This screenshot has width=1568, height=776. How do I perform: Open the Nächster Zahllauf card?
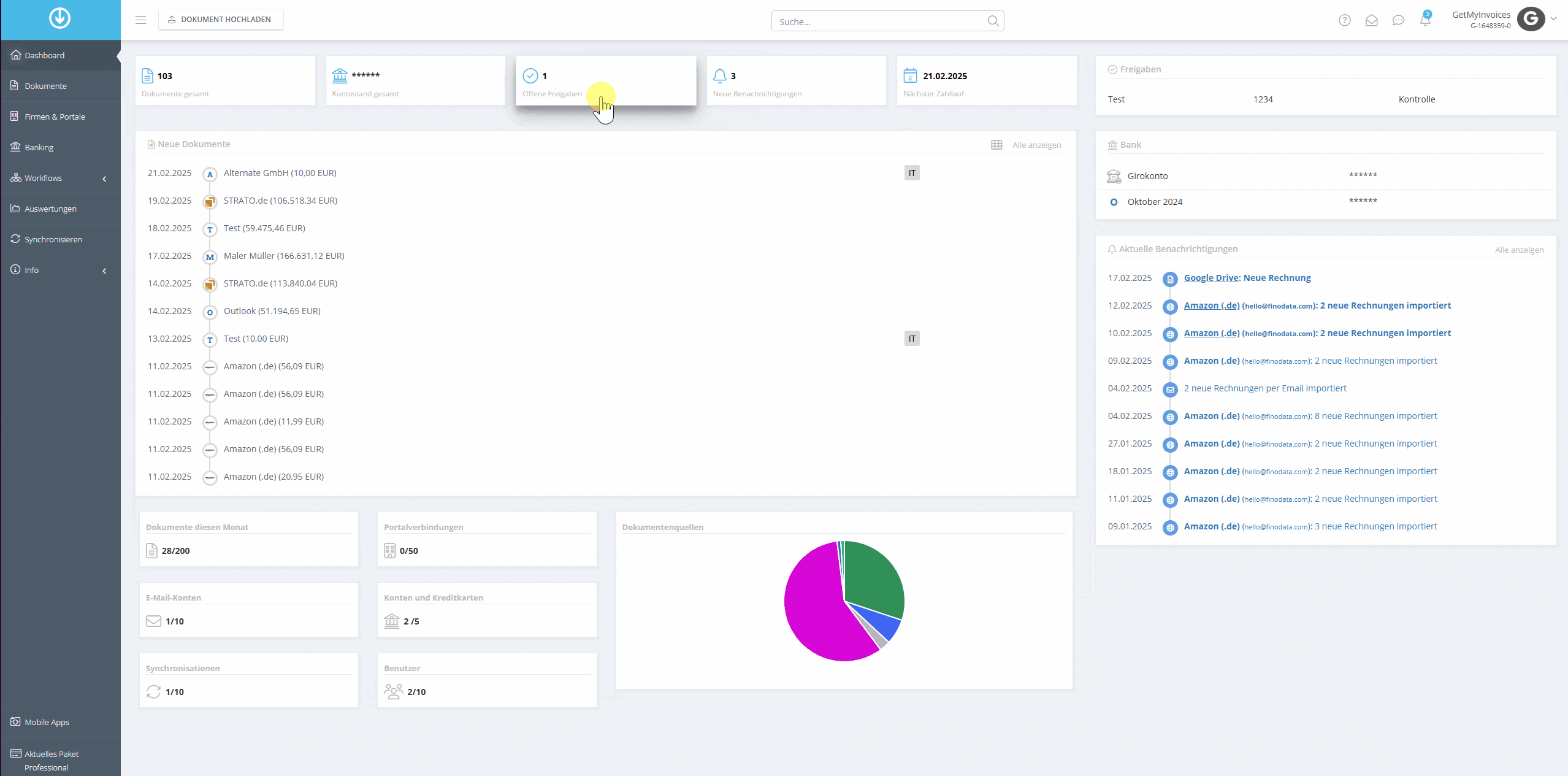coord(986,80)
